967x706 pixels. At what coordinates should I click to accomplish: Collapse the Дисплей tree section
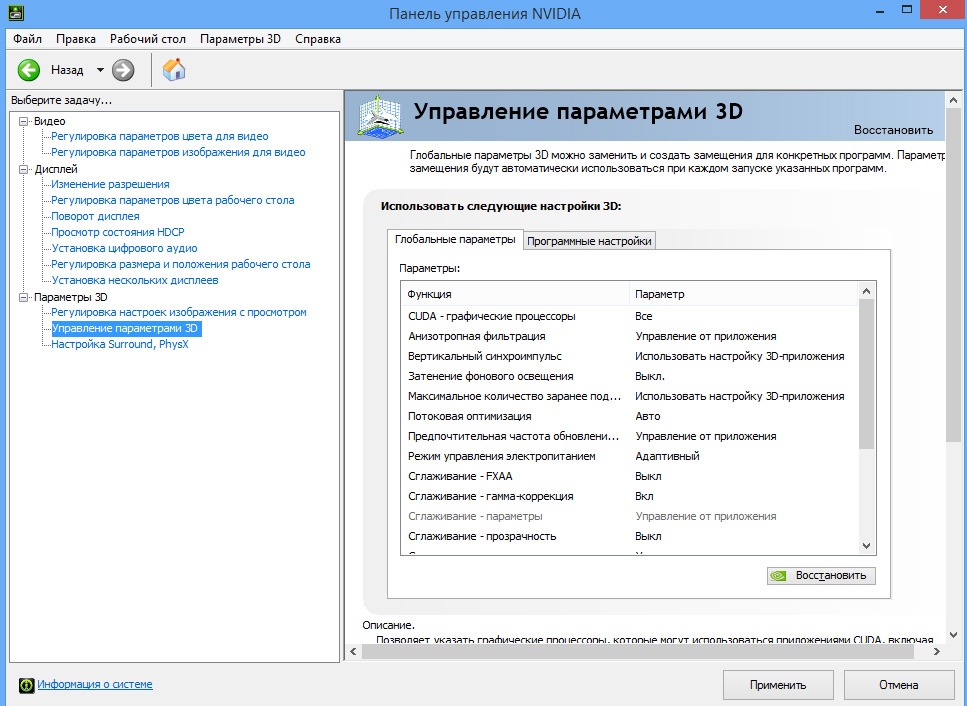23,169
